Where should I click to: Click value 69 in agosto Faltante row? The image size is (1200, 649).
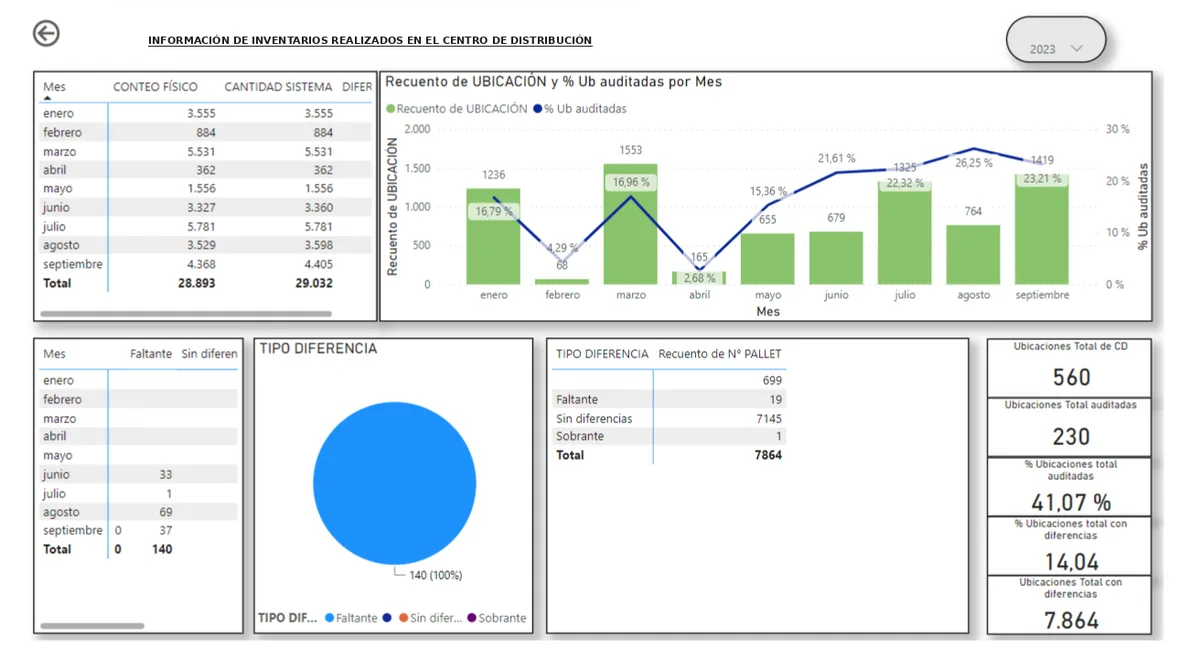[165, 512]
